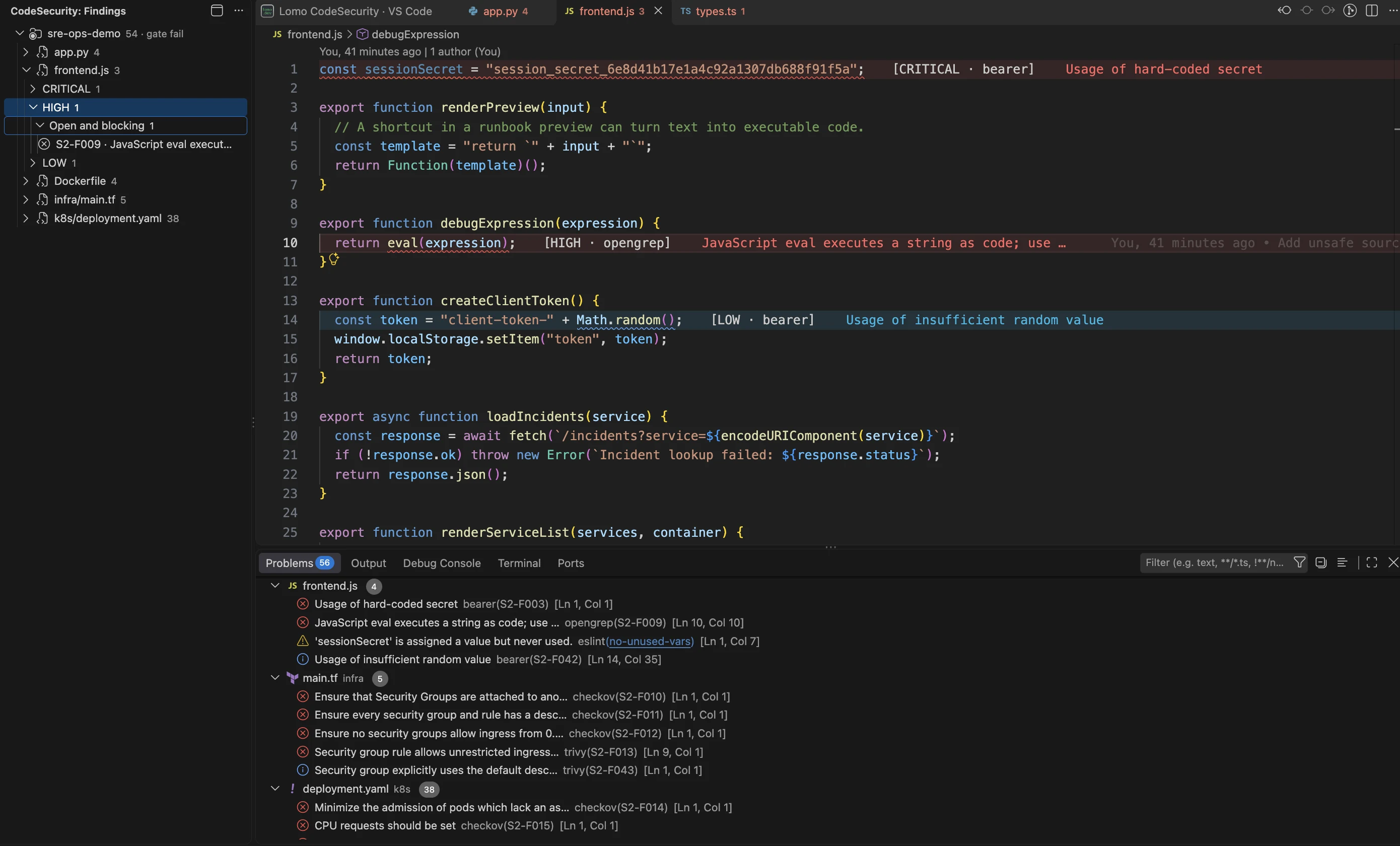Click the lightbulb code action on line 11
Image resolution: width=1400 pixels, height=846 pixels.
click(334, 259)
